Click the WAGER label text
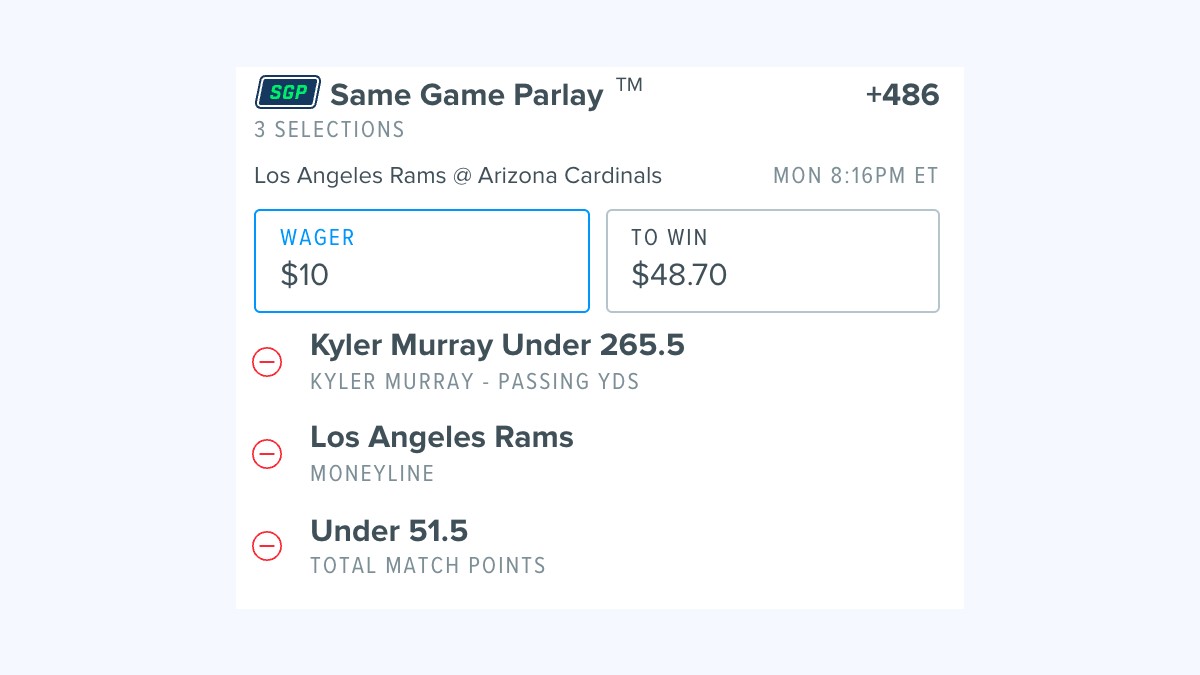The width and height of the screenshot is (1200, 675). point(317,238)
